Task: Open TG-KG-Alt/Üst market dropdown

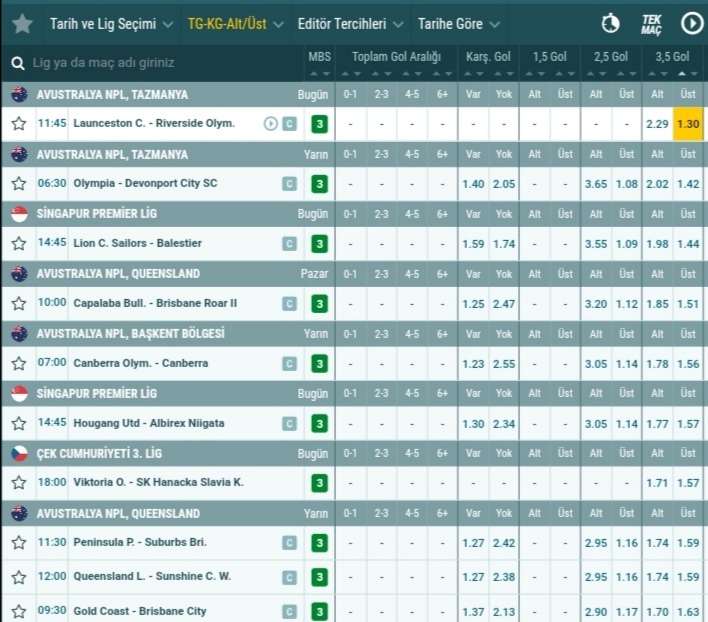Action: point(236,24)
